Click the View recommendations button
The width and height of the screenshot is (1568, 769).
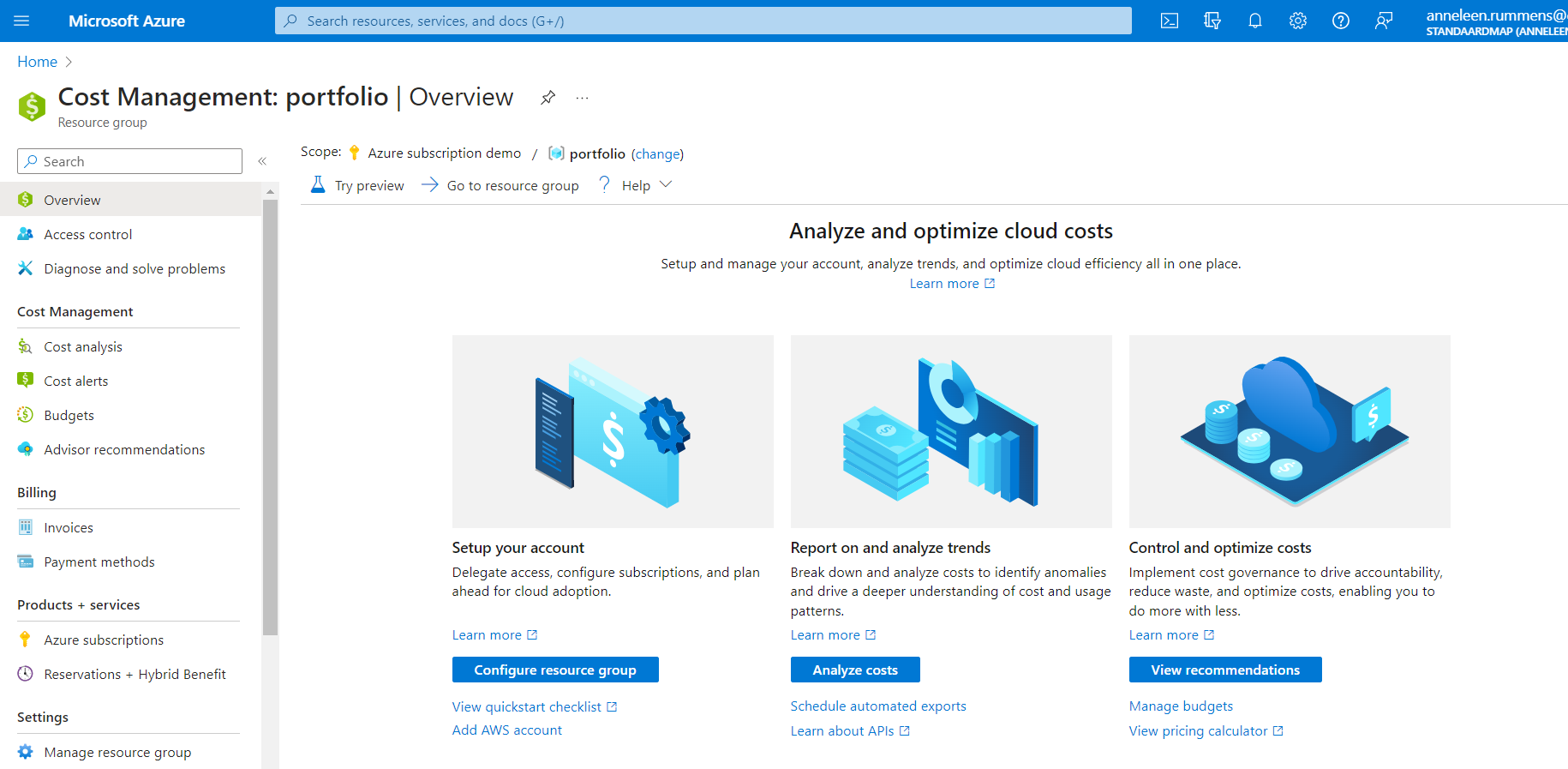[x=1225, y=670]
